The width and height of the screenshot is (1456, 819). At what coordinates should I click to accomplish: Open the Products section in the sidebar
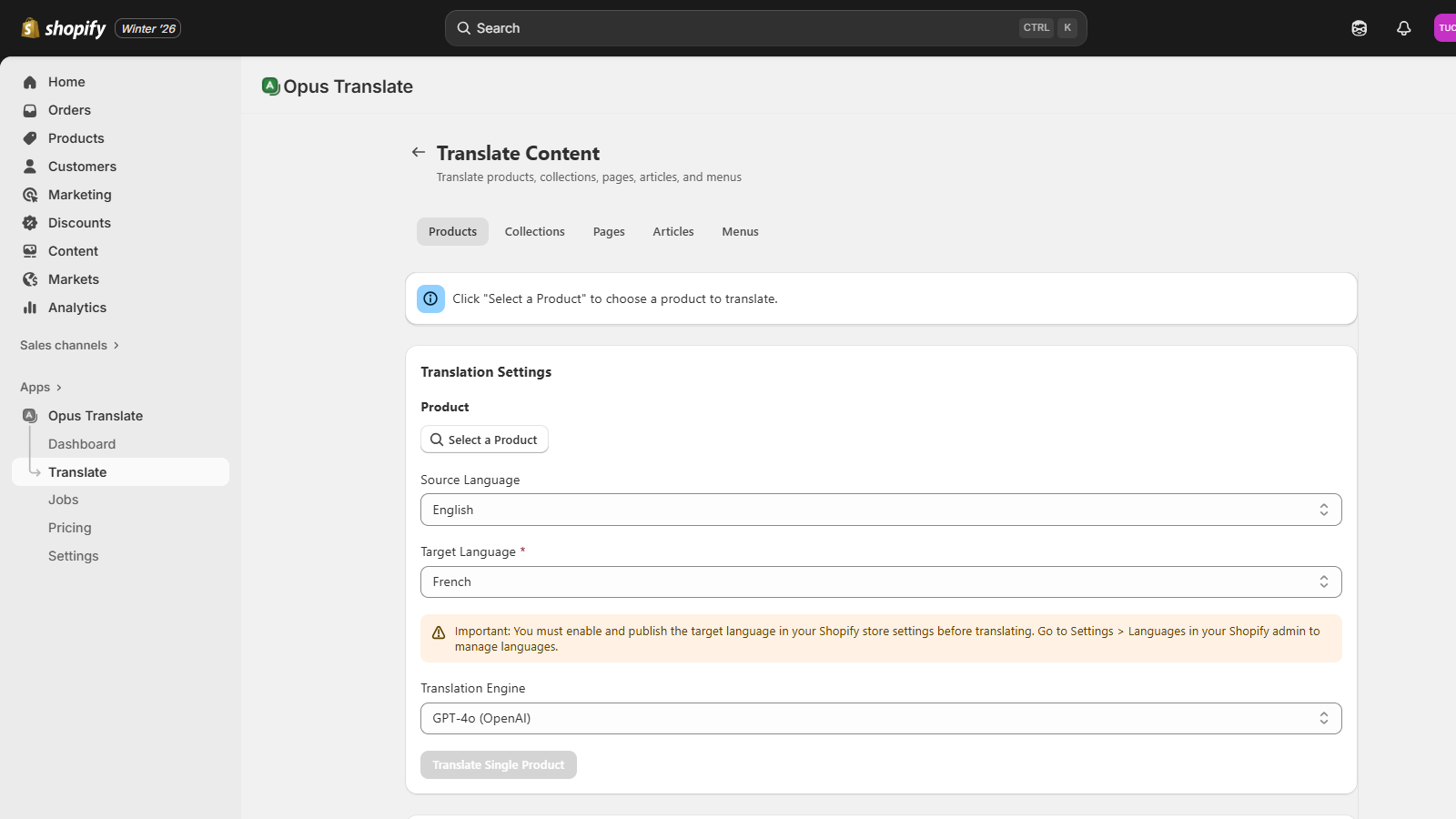75,138
